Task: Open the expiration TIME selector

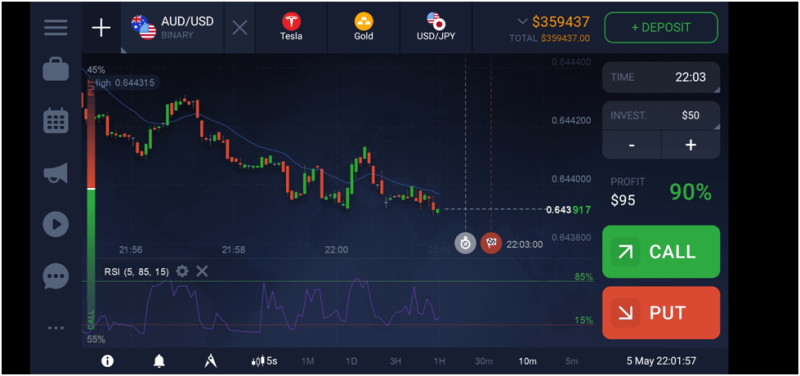Action: click(x=661, y=78)
